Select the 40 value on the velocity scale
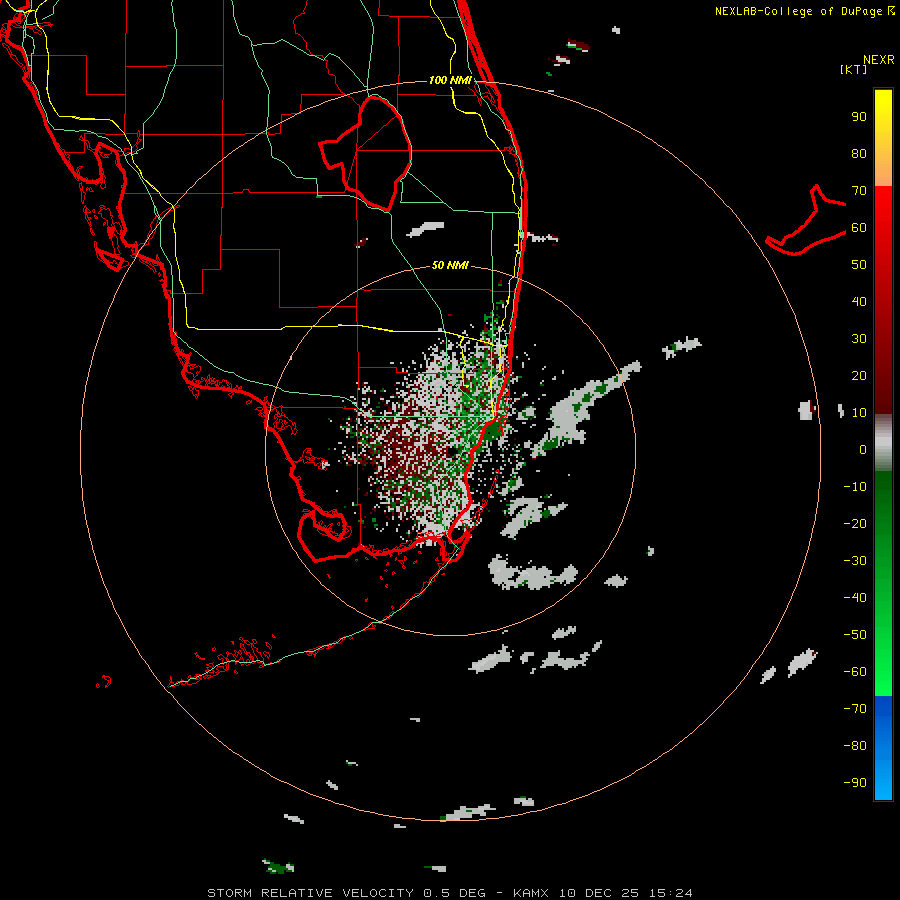This screenshot has height=900, width=900. 859,302
